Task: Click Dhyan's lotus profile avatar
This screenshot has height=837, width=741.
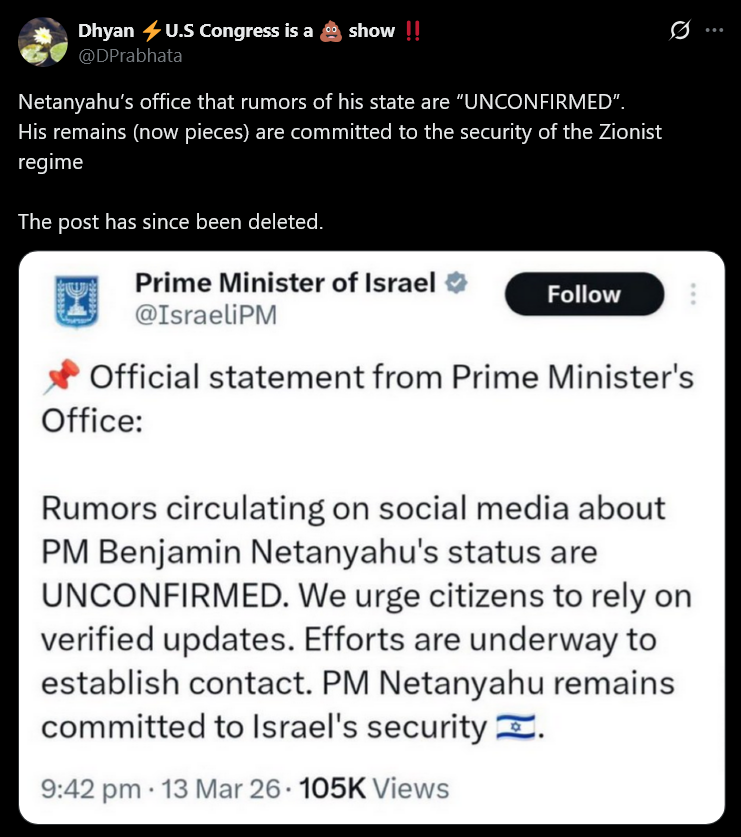Action: pyautogui.click(x=40, y=42)
